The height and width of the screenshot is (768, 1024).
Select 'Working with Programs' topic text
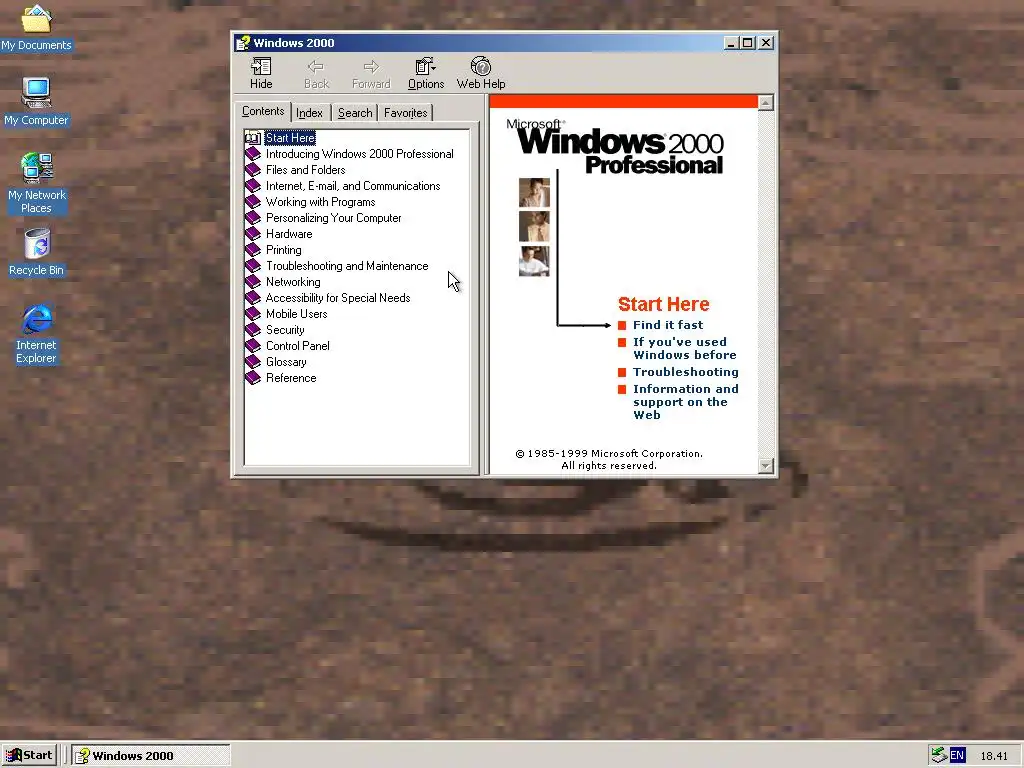320,202
